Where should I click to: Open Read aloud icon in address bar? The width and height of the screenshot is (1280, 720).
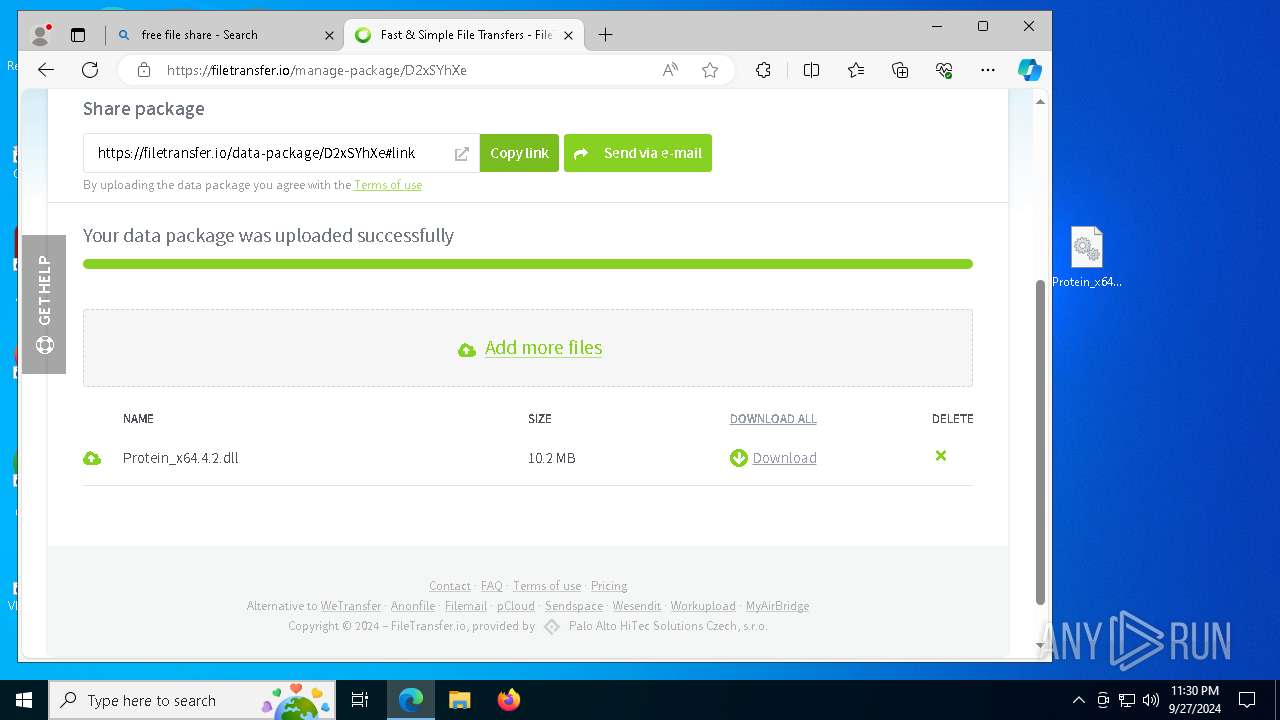[x=670, y=70]
